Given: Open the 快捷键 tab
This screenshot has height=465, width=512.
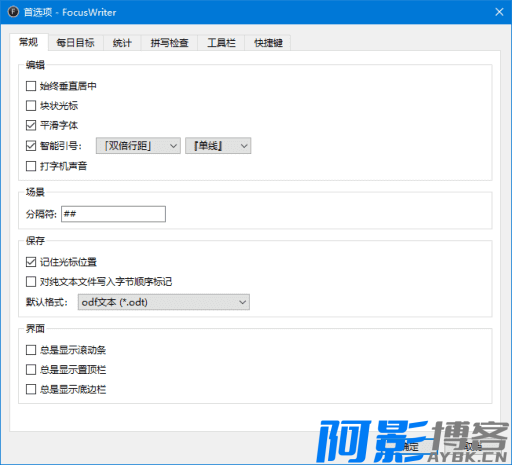Looking at the screenshot, I should 268,43.
